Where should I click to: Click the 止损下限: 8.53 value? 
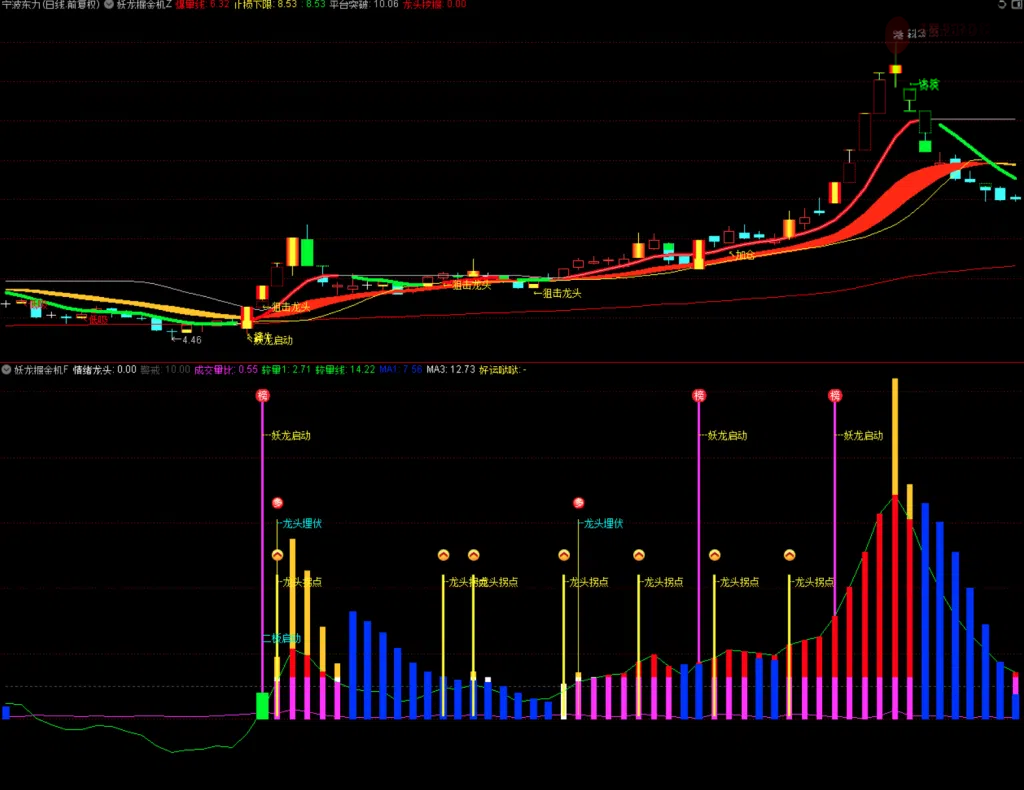point(265,4)
